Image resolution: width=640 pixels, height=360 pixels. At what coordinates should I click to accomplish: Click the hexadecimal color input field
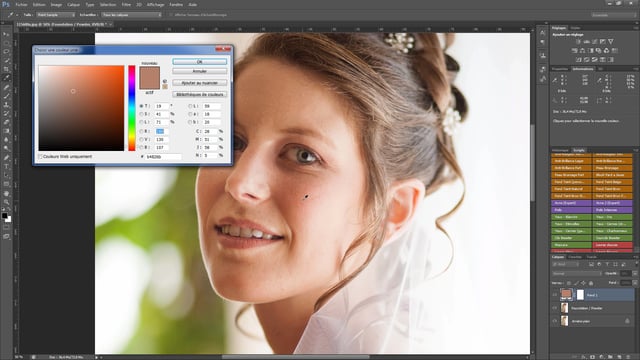[x=163, y=157]
